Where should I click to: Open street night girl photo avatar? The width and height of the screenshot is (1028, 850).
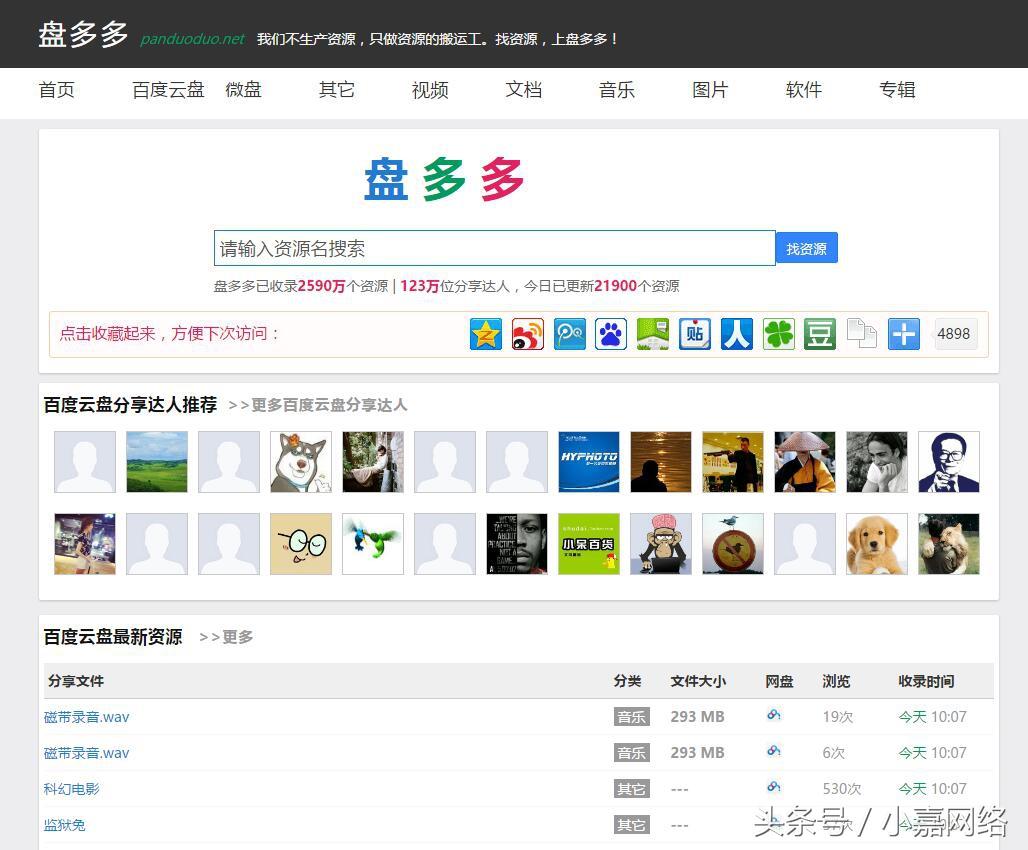click(85, 544)
